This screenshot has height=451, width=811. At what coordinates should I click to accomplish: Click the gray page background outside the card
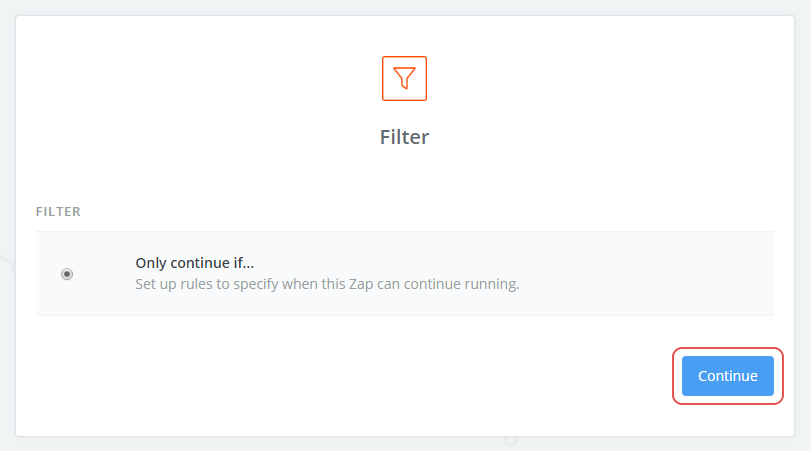click(6, 200)
